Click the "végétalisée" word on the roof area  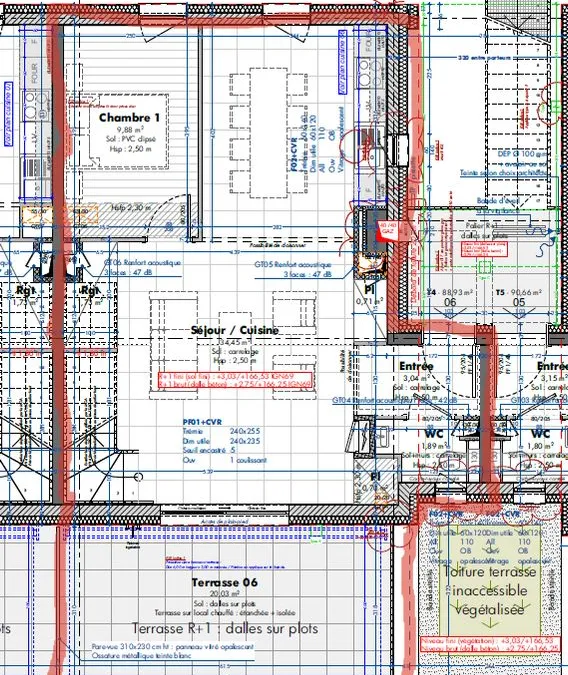(490, 610)
